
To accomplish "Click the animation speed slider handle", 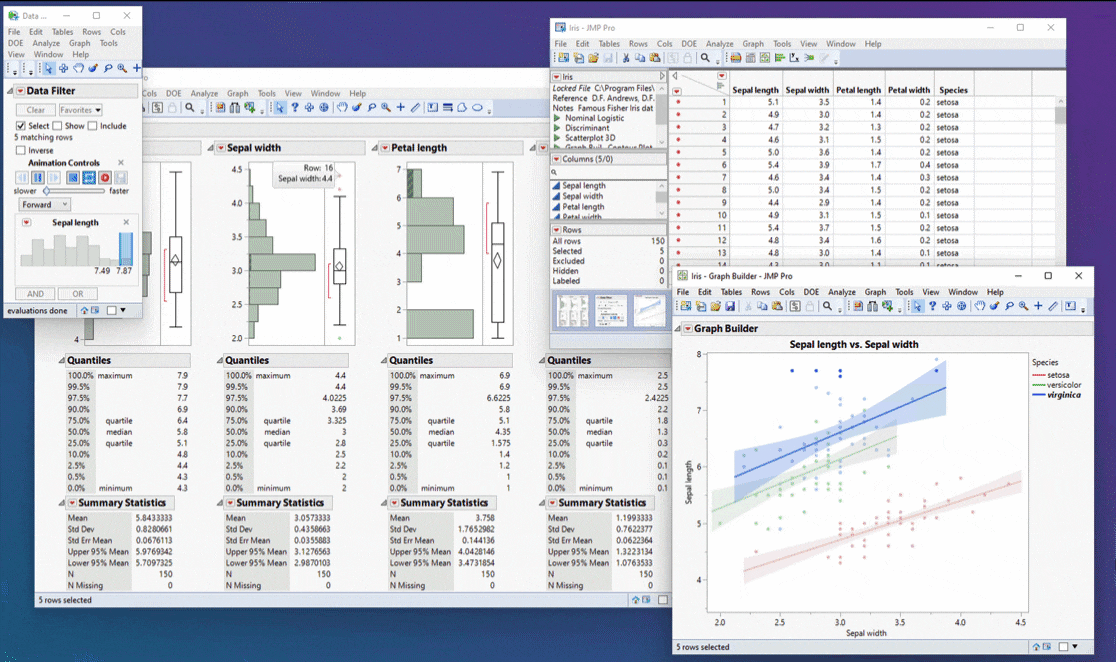I will 46,191.
